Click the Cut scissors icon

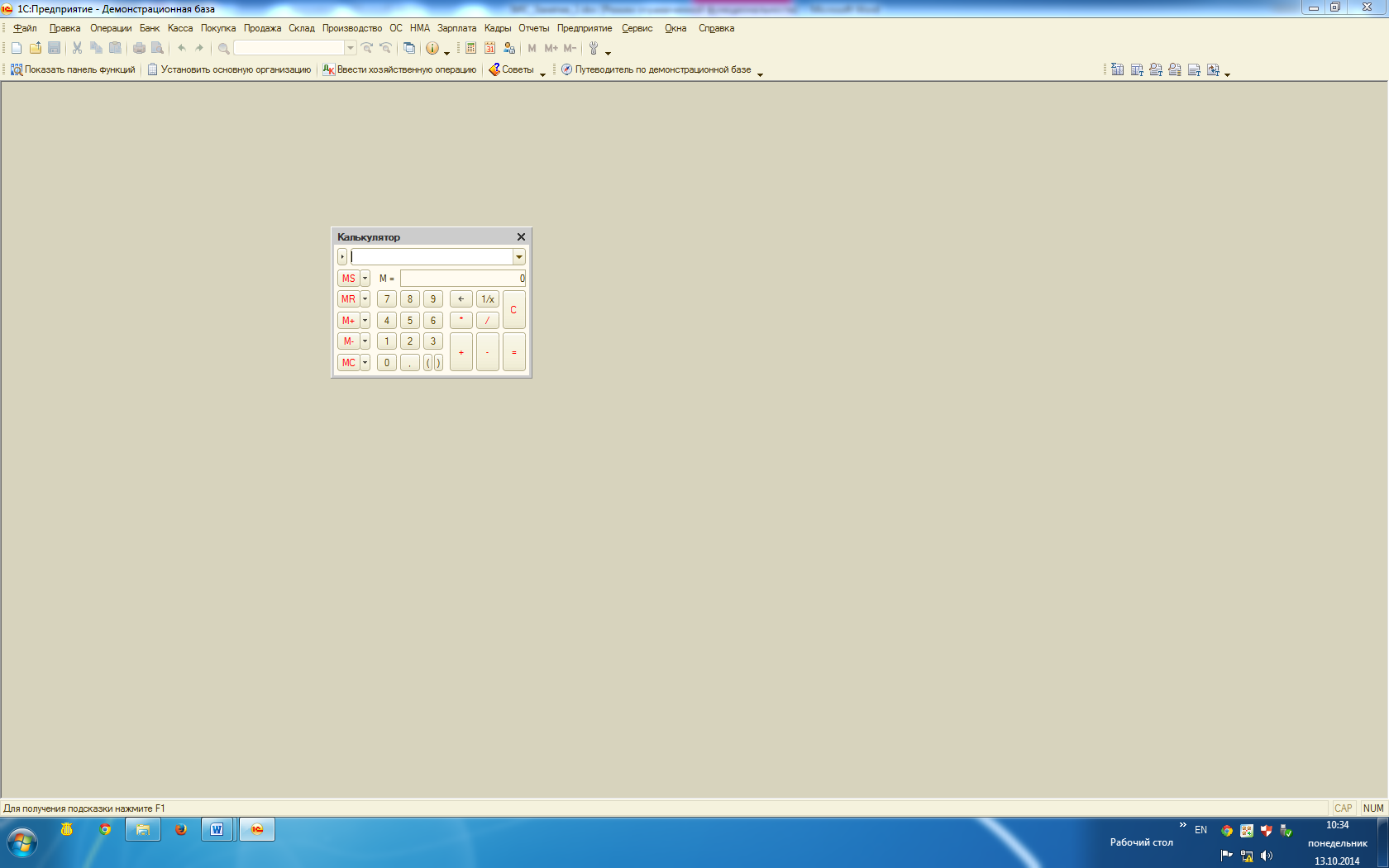pyautogui.click(x=77, y=48)
